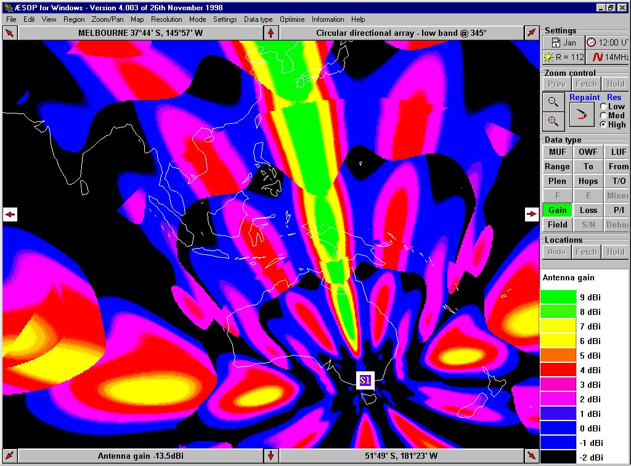The width and height of the screenshot is (631, 466).
Task: Click Hold in Zoom control
Action: coord(615,84)
